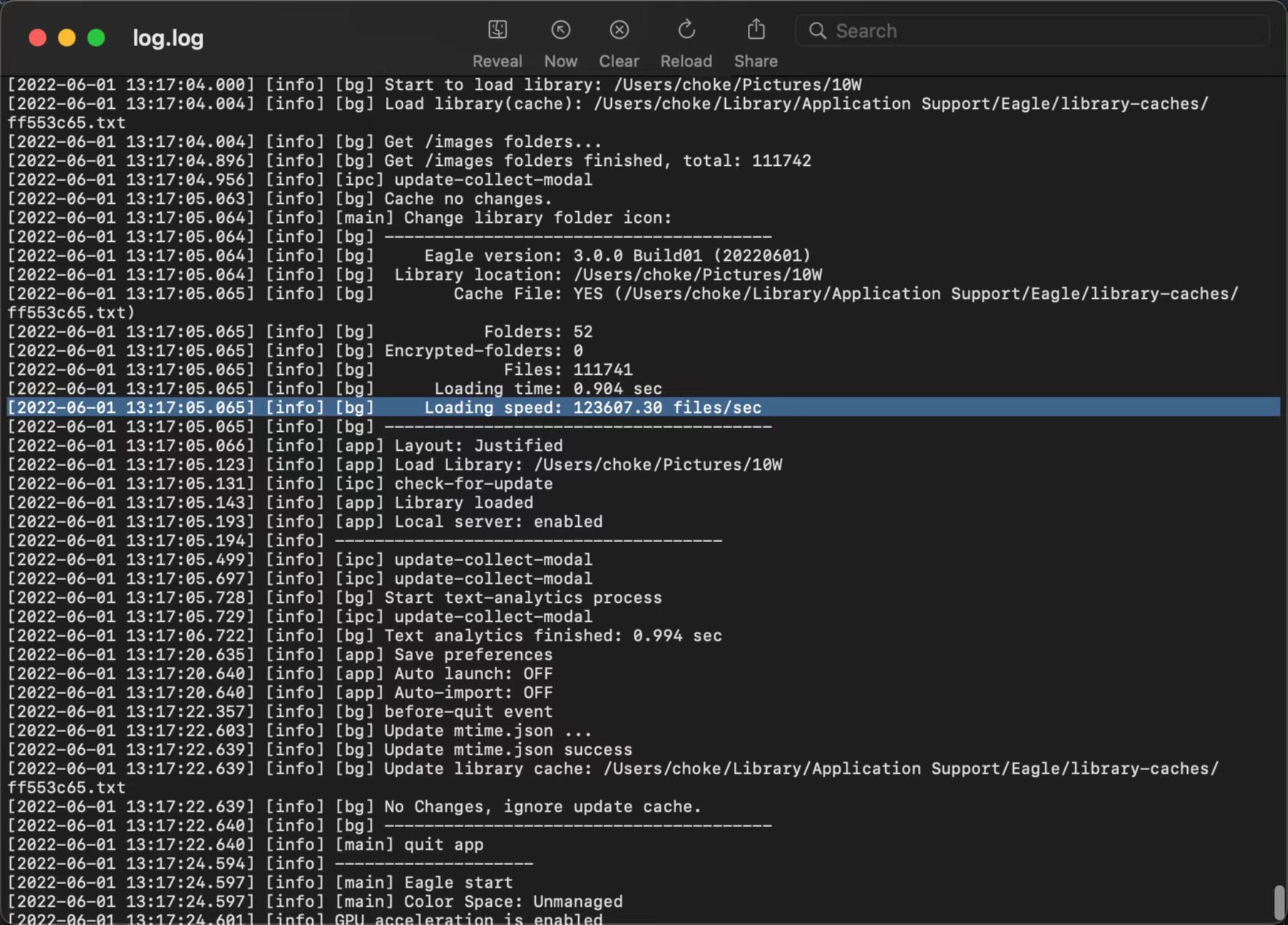Click the log.log window title

tap(168, 38)
